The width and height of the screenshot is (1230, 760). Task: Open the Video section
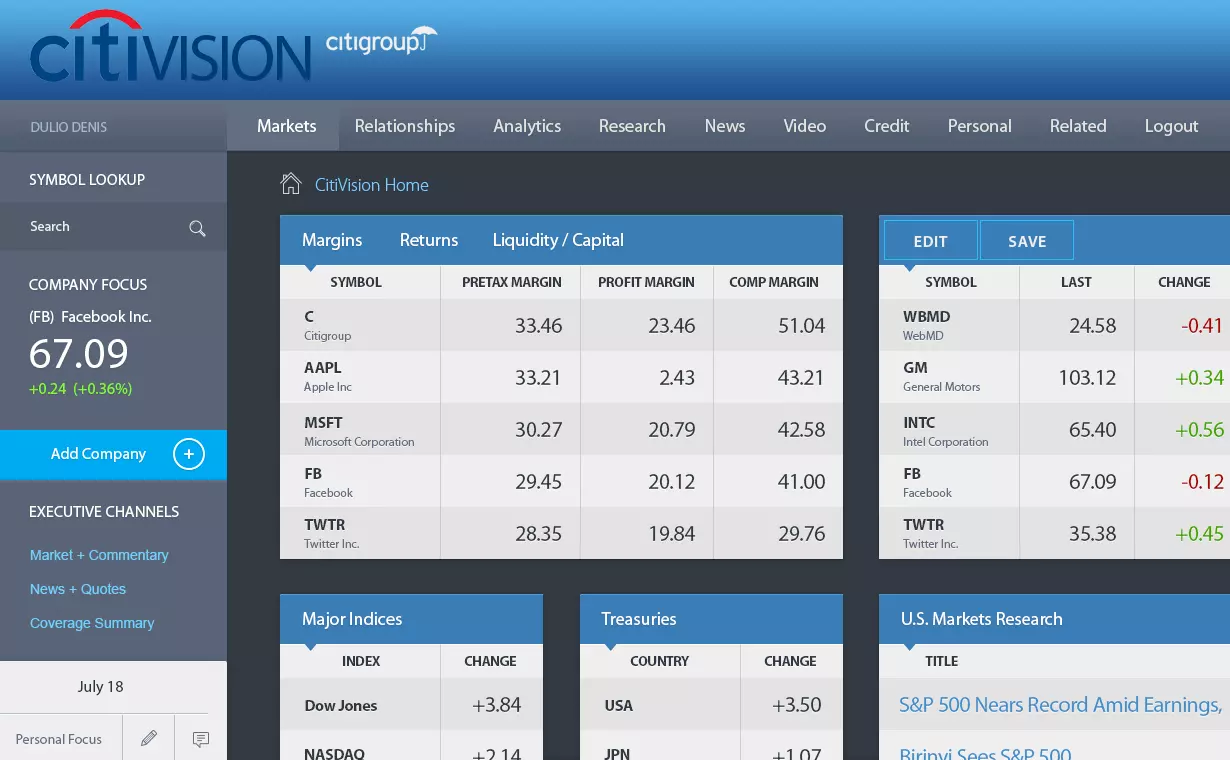pyautogui.click(x=805, y=126)
